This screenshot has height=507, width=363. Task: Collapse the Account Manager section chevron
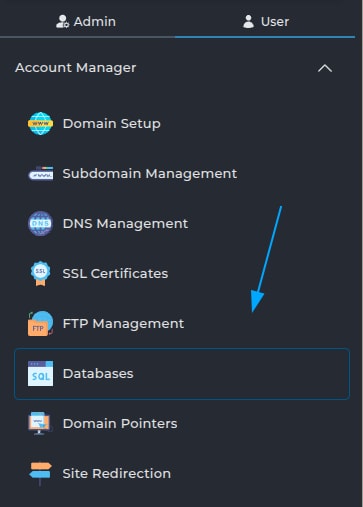click(325, 68)
